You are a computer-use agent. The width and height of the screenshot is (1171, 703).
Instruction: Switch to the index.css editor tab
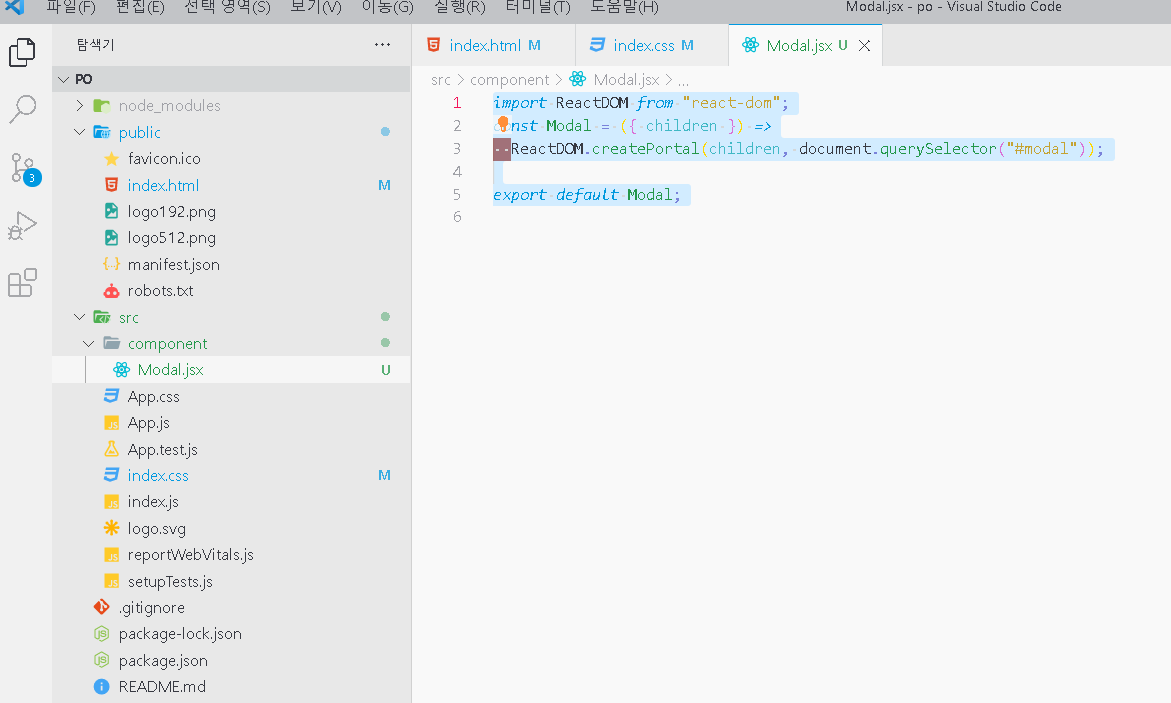[651, 46]
